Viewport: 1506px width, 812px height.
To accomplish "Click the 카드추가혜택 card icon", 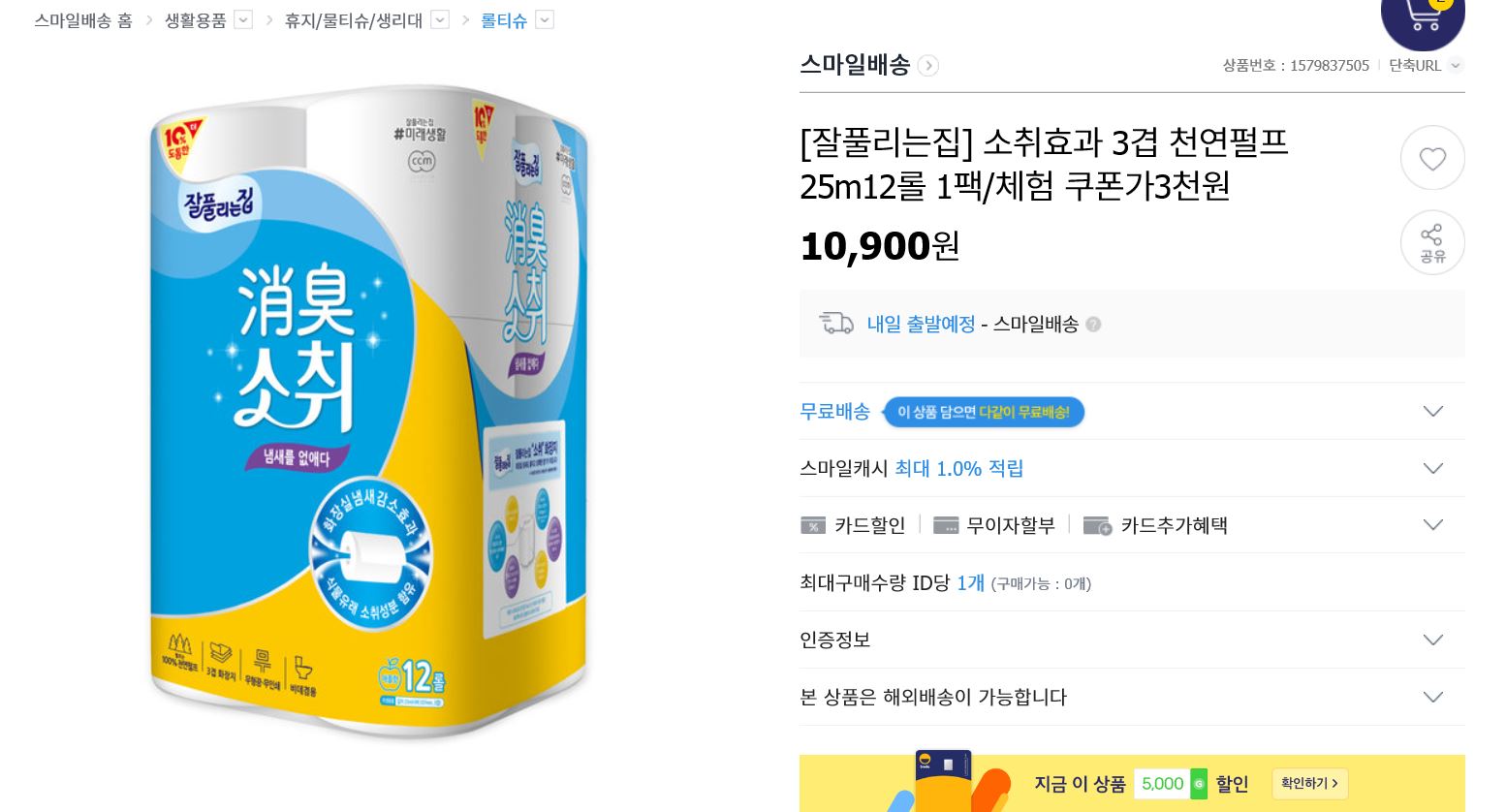I will pos(1097,525).
